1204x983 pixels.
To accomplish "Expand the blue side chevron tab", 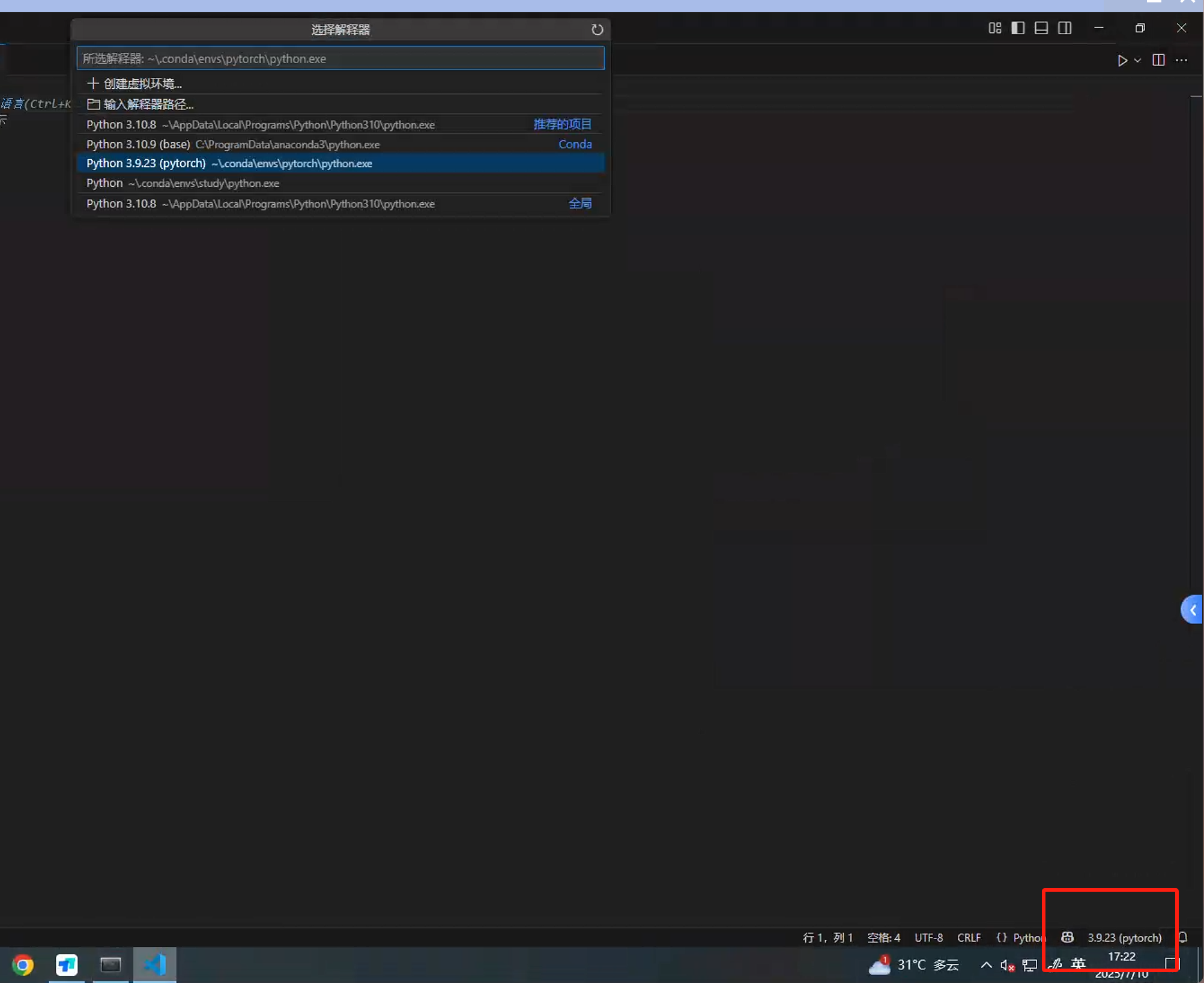I will click(x=1192, y=610).
